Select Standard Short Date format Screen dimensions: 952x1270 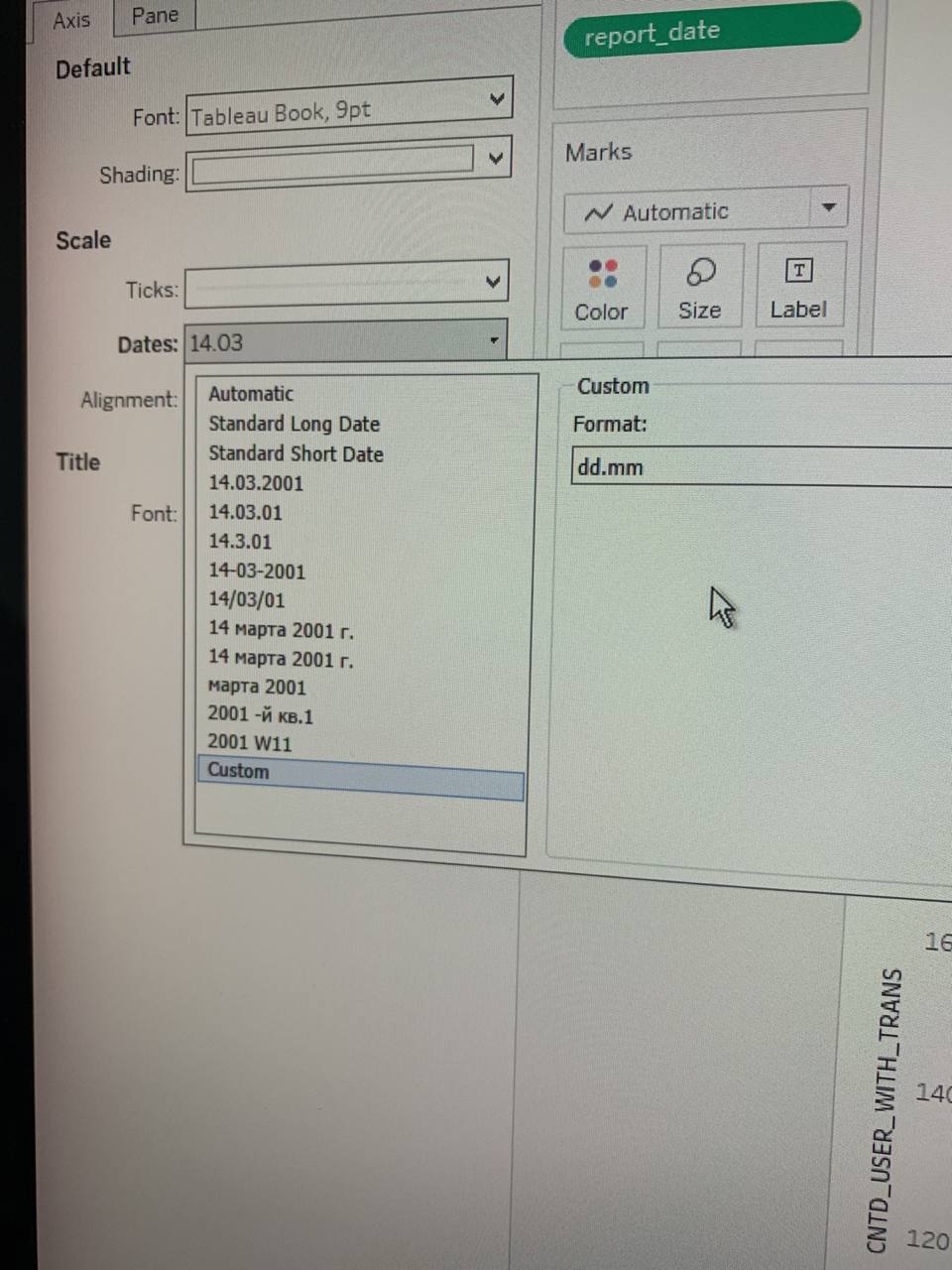[296, 453]
